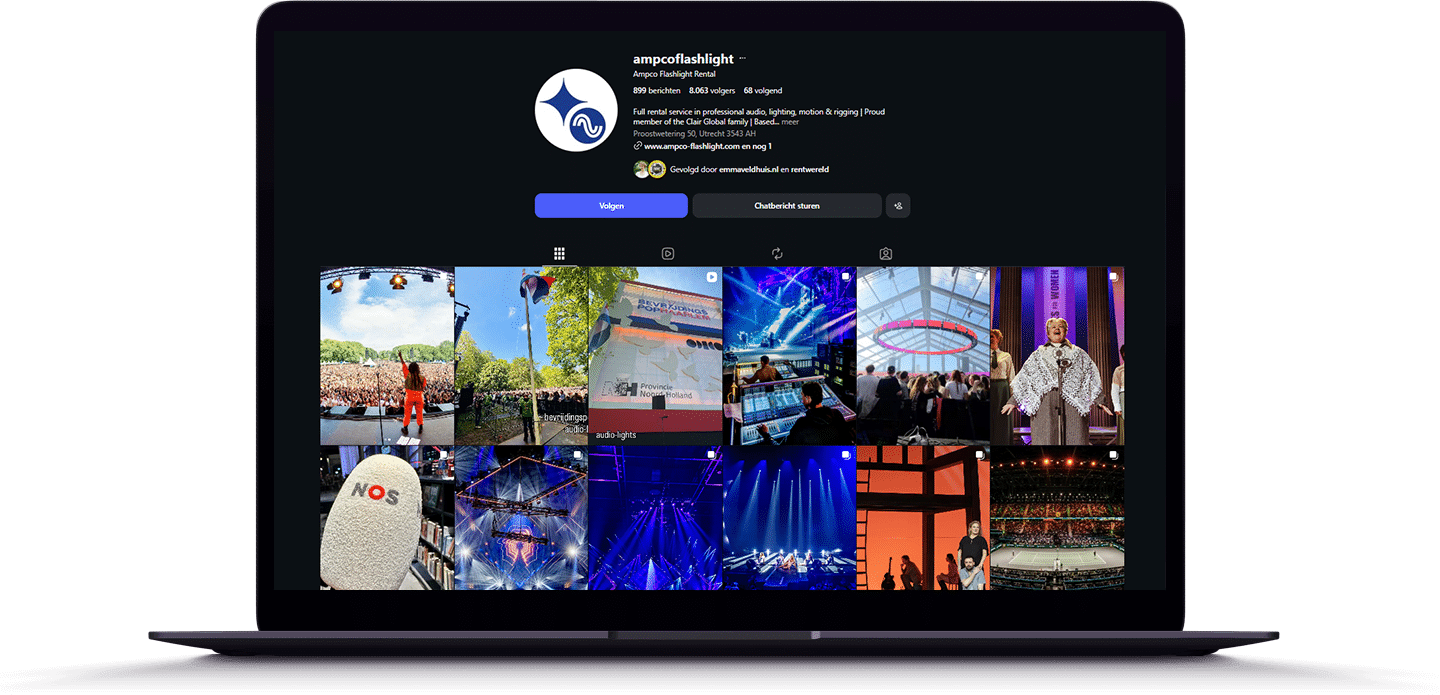Open the orange backdrop stage post

tap(923, 518)
